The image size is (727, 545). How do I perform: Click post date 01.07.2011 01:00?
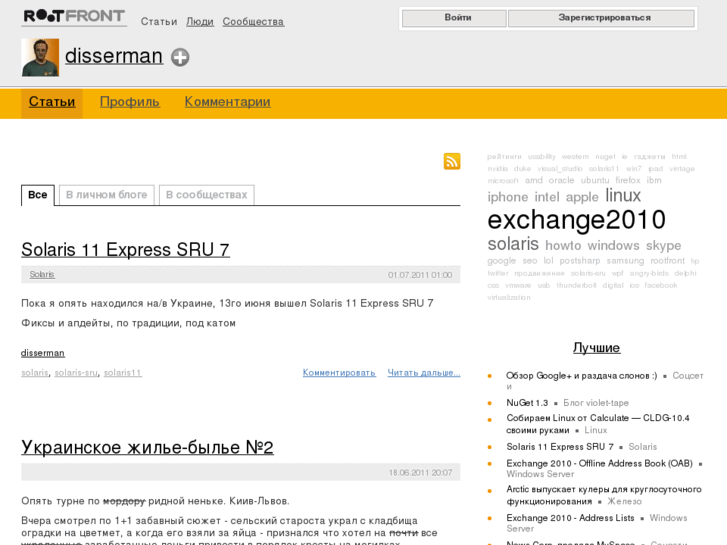click(420, 275)
